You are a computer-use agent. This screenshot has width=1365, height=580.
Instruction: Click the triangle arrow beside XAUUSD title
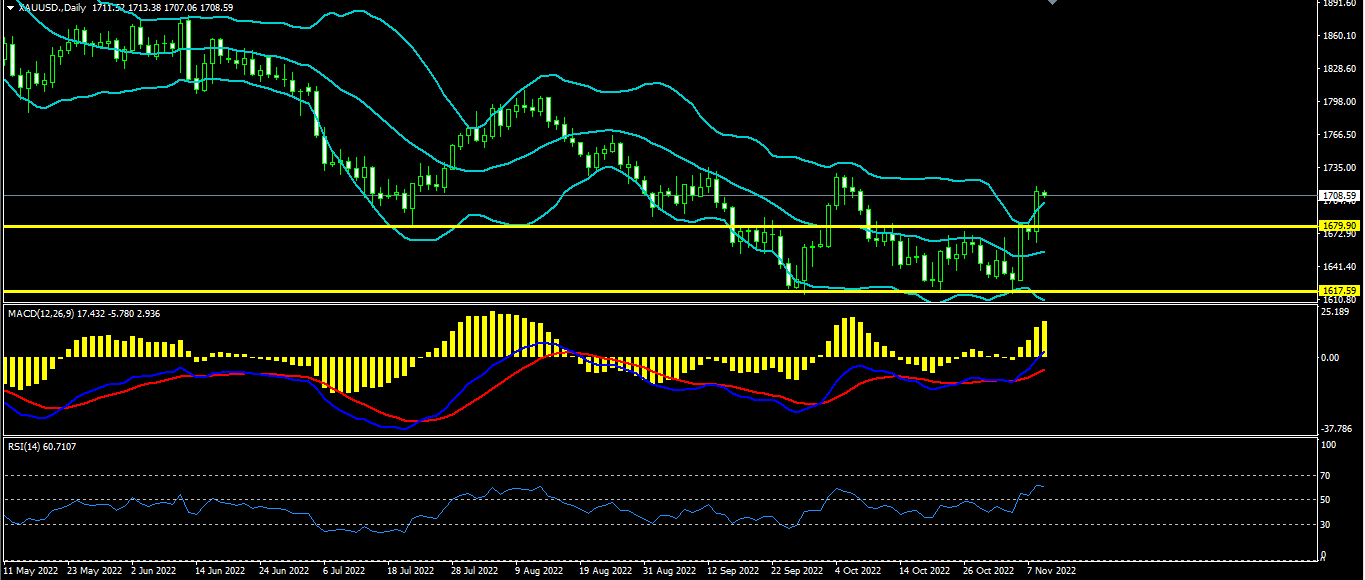click(9, 7)
